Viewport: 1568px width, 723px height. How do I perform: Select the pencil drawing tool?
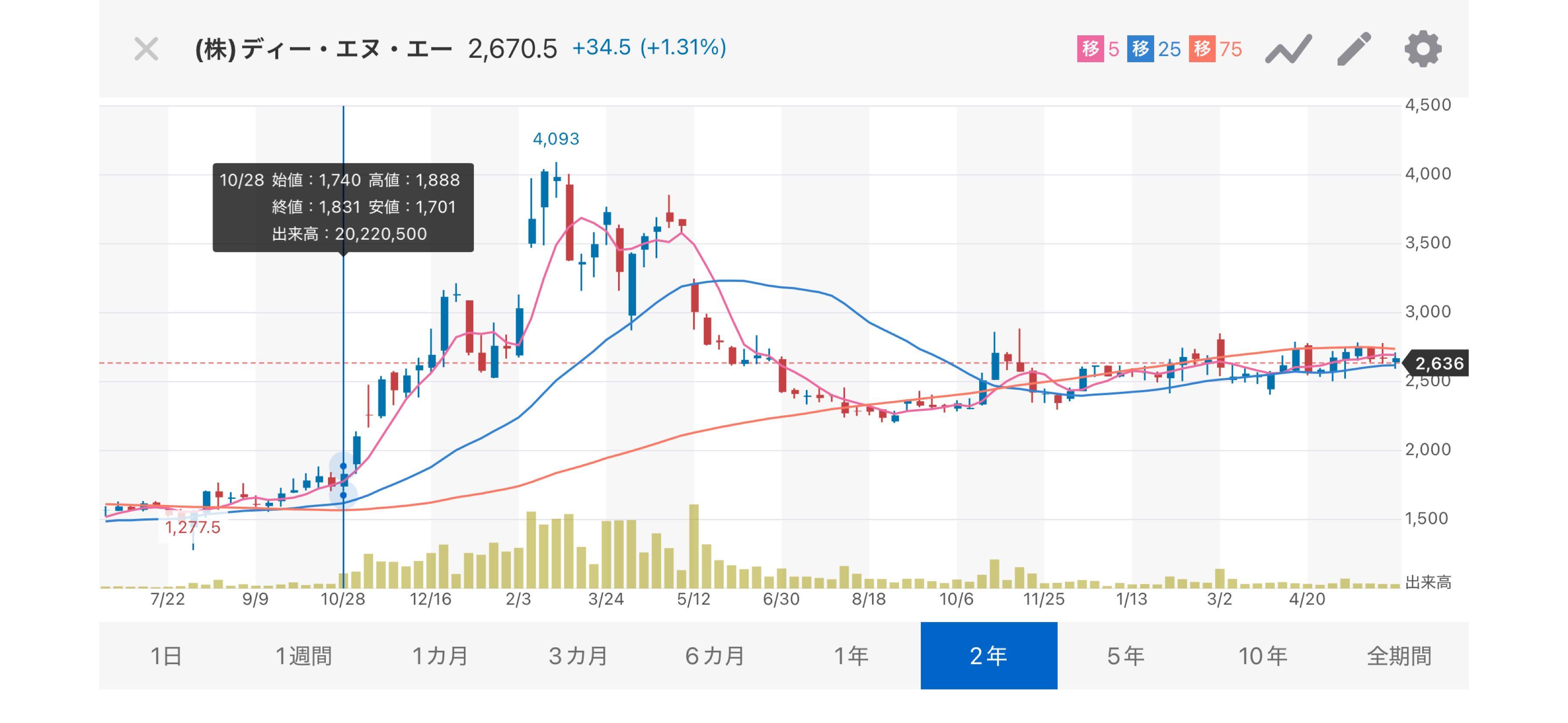(x=1354, y=49)
